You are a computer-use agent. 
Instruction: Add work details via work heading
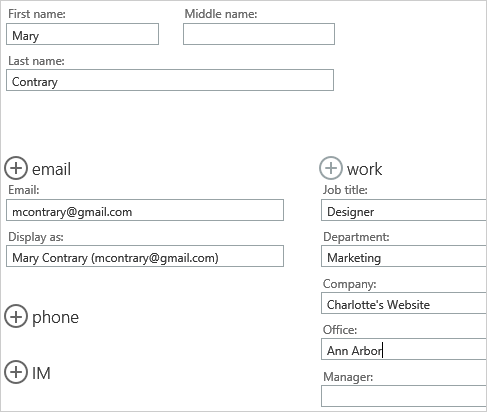[x=364, y=169]
